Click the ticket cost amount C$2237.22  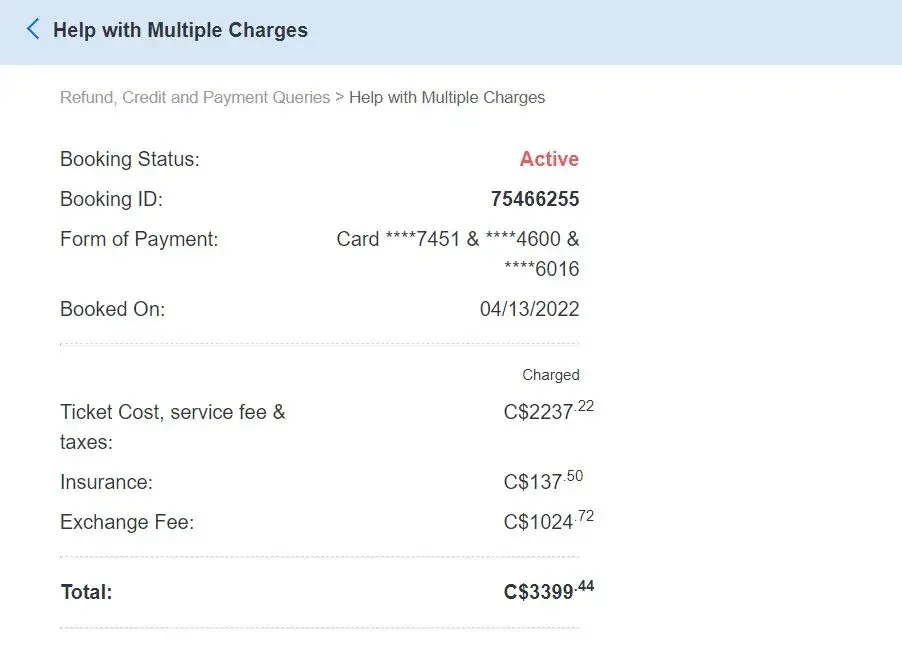click(548, 412)
